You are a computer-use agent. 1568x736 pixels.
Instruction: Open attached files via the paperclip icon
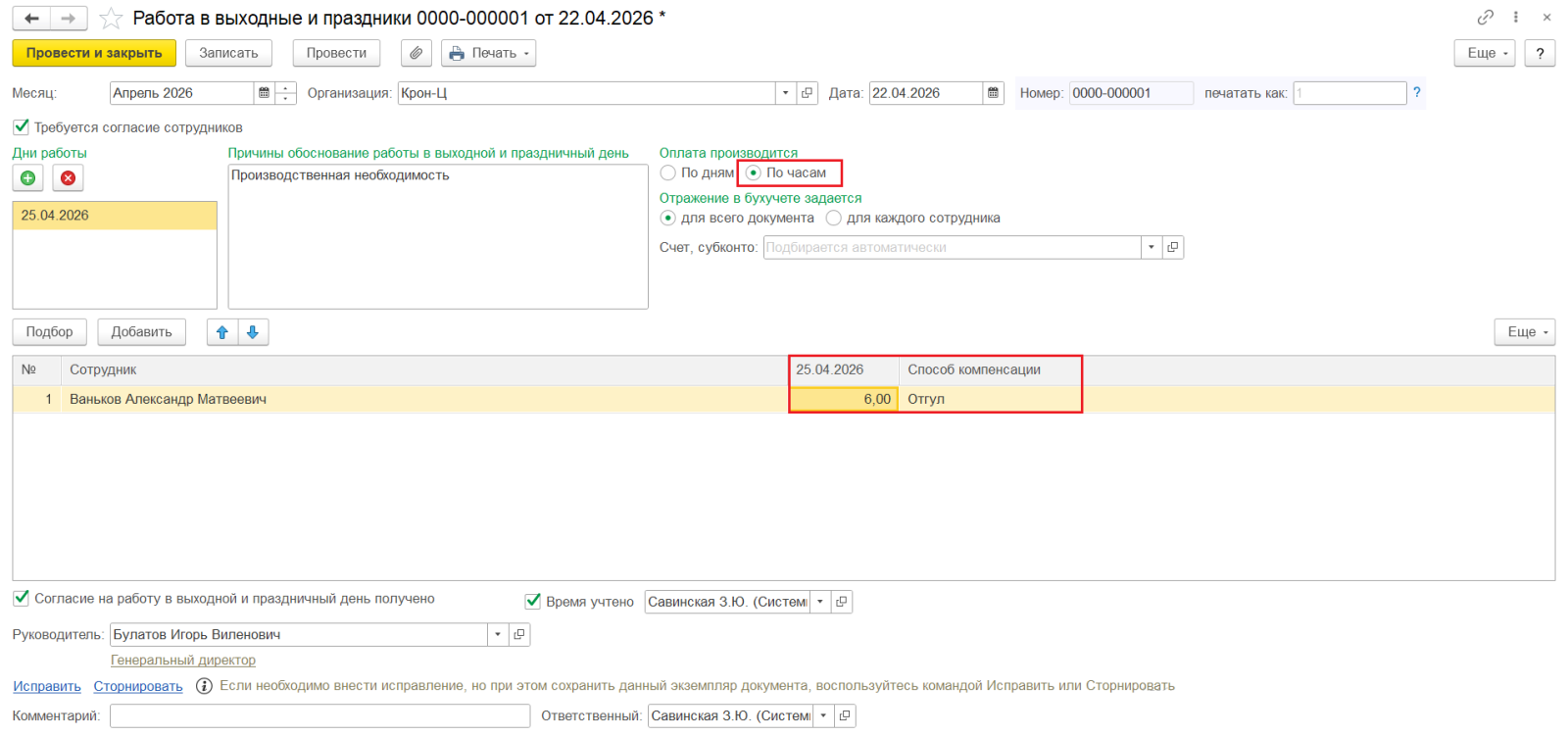tap(416, 53)
